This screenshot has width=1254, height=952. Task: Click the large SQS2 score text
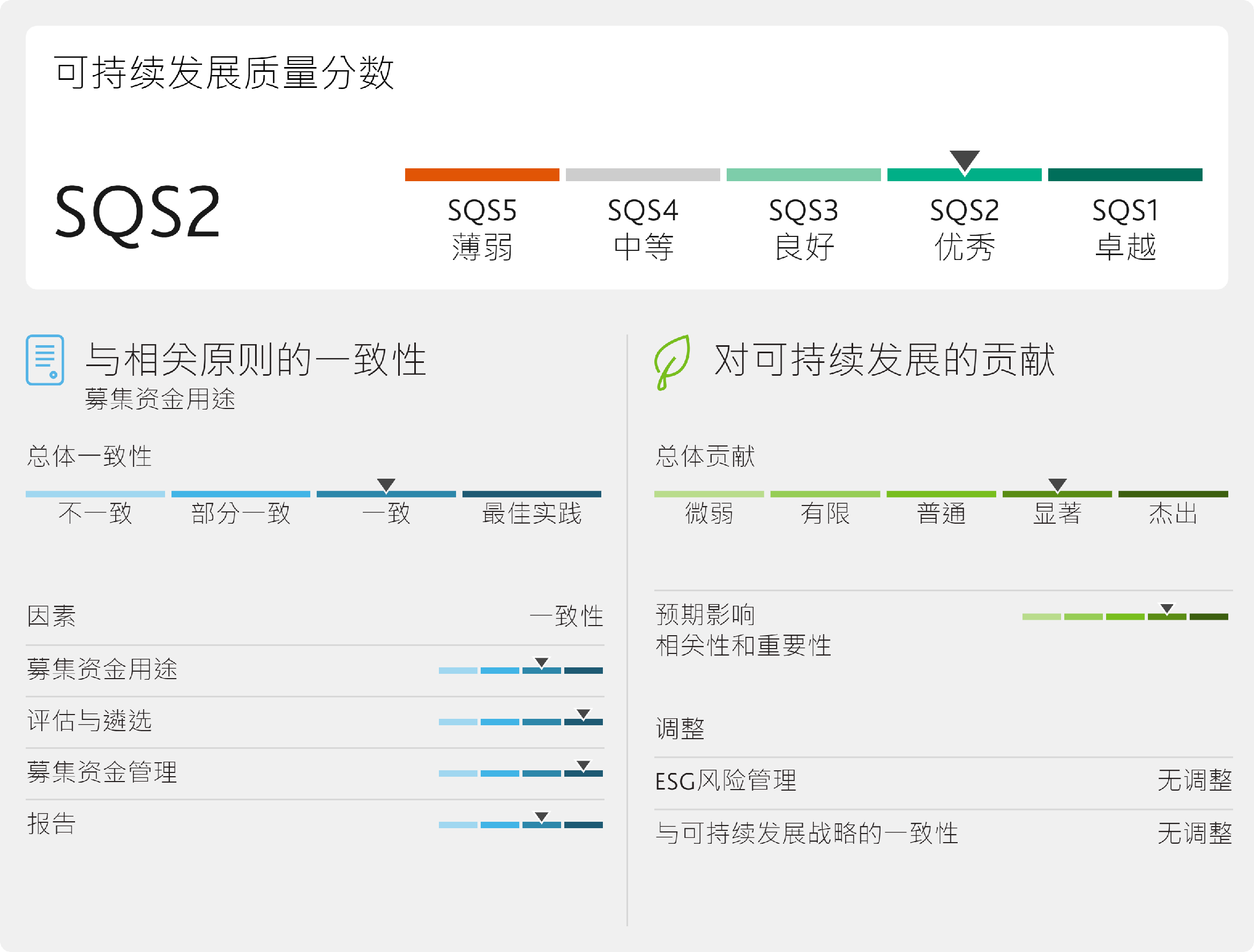tap(137, 213)
